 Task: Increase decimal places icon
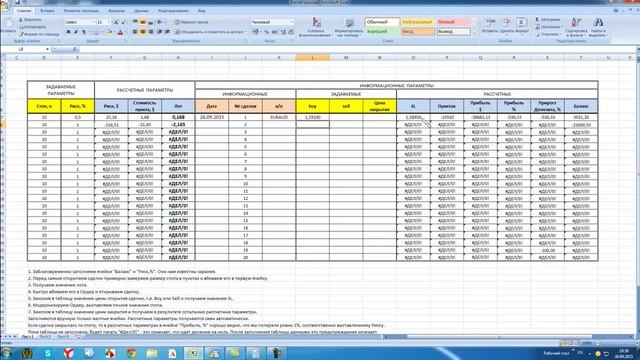click(x=283, y=32)
